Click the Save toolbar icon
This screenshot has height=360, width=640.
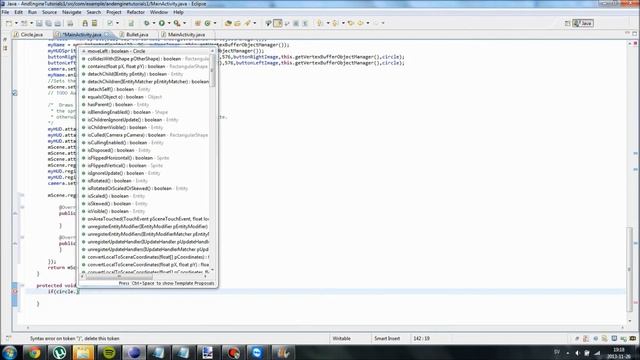pyautogui.click(x=39, y=23)
